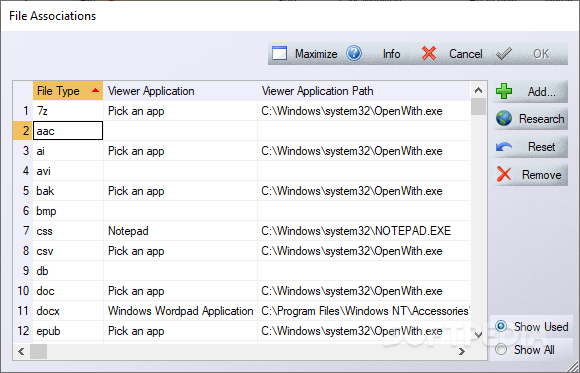Click the aac file type edit field

68,131
